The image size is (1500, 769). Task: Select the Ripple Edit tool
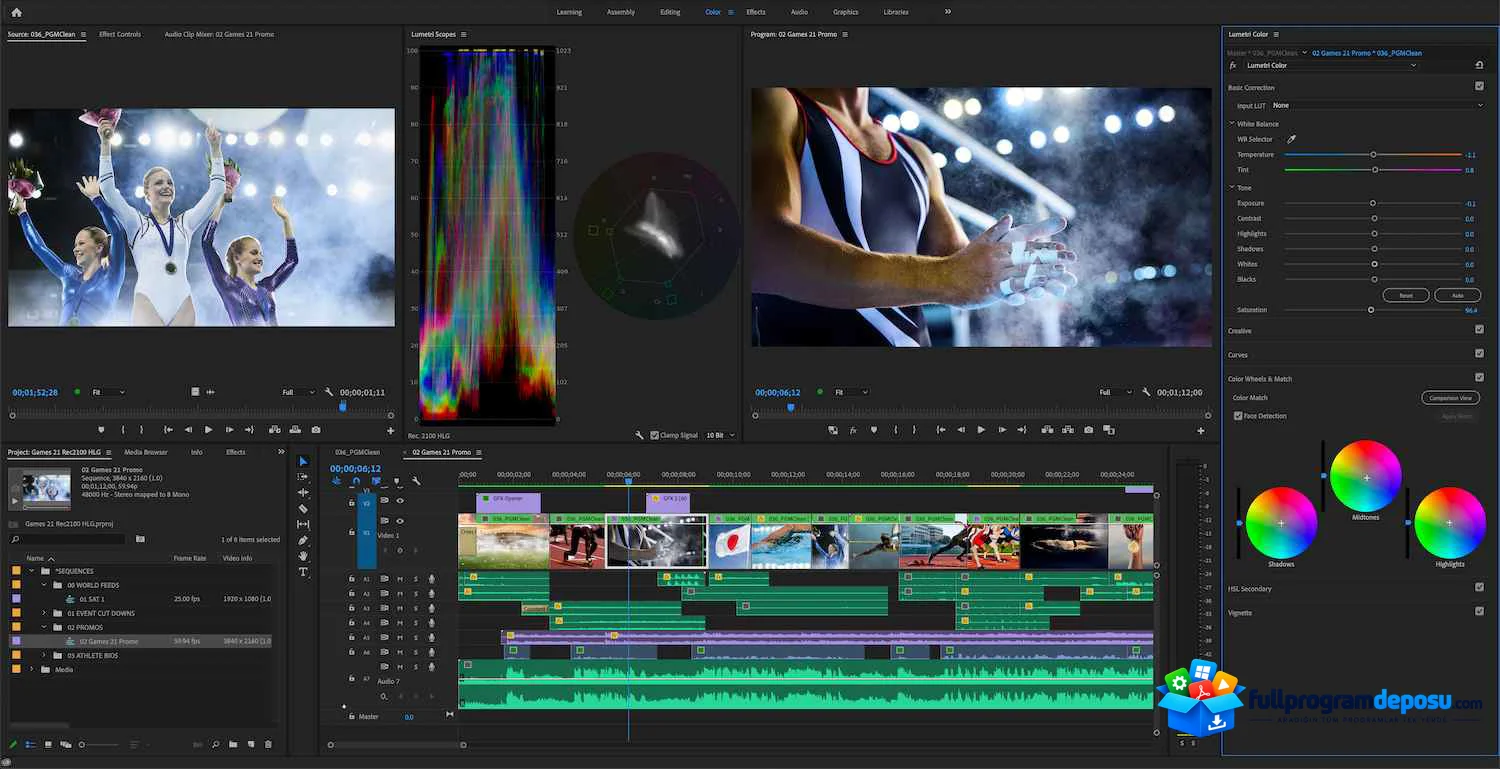303,493
